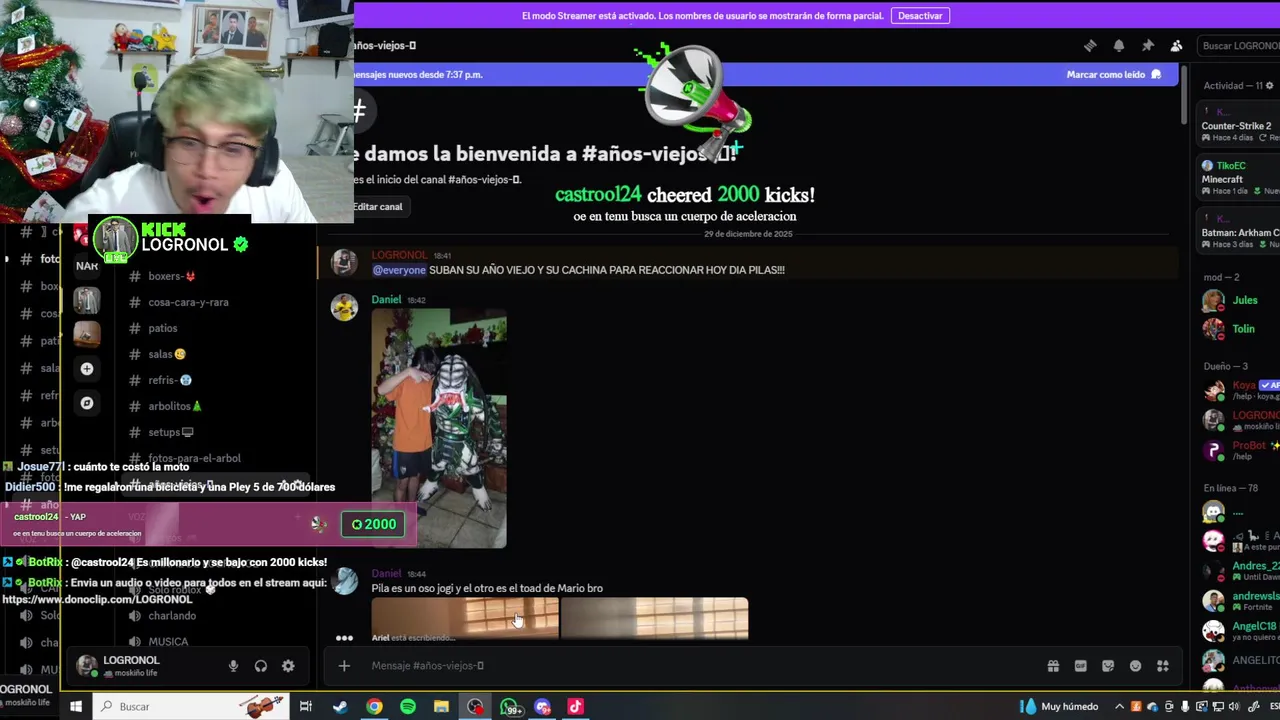
Task: Open the NAR server icon
Action: pos(87,266)
